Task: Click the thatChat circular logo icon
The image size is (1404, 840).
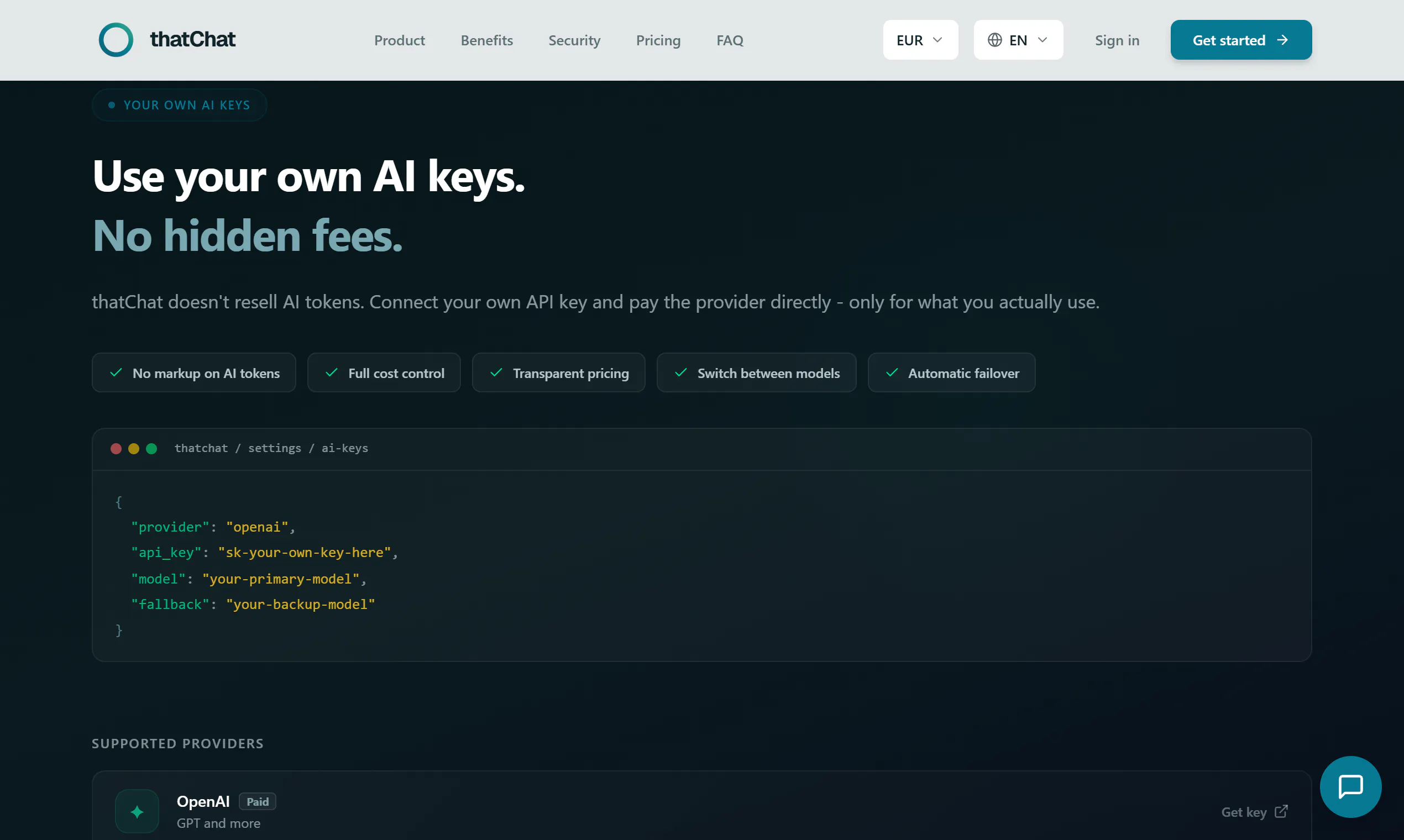Action: pos(116,40)
